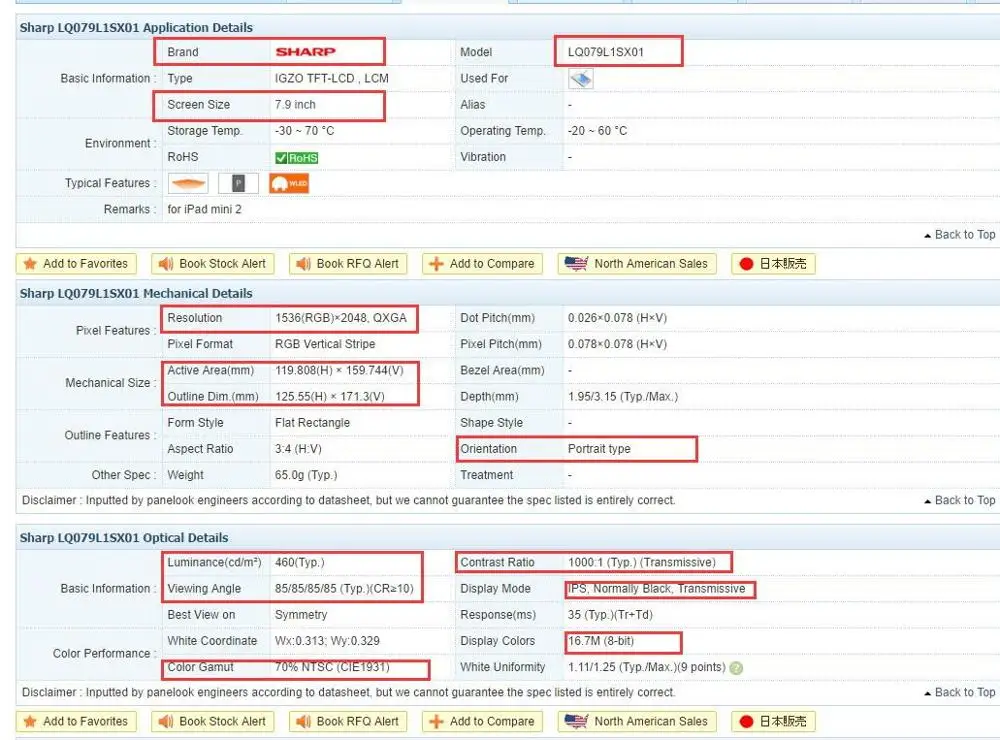1000x740 pixels.
Task: Click the -20 ~ 60 °C operating temp value
Action: click(x=598, y=131)
